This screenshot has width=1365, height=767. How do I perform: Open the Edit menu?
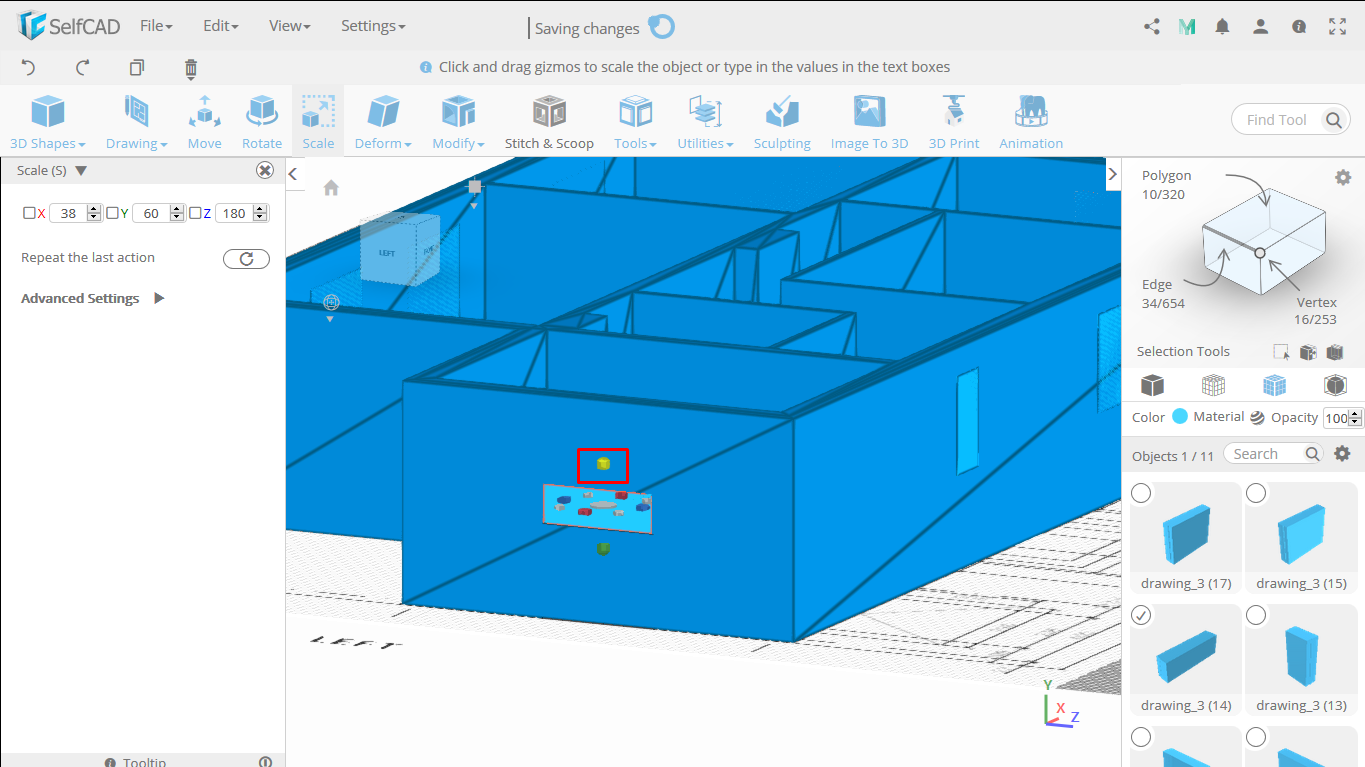coord(220,26)
